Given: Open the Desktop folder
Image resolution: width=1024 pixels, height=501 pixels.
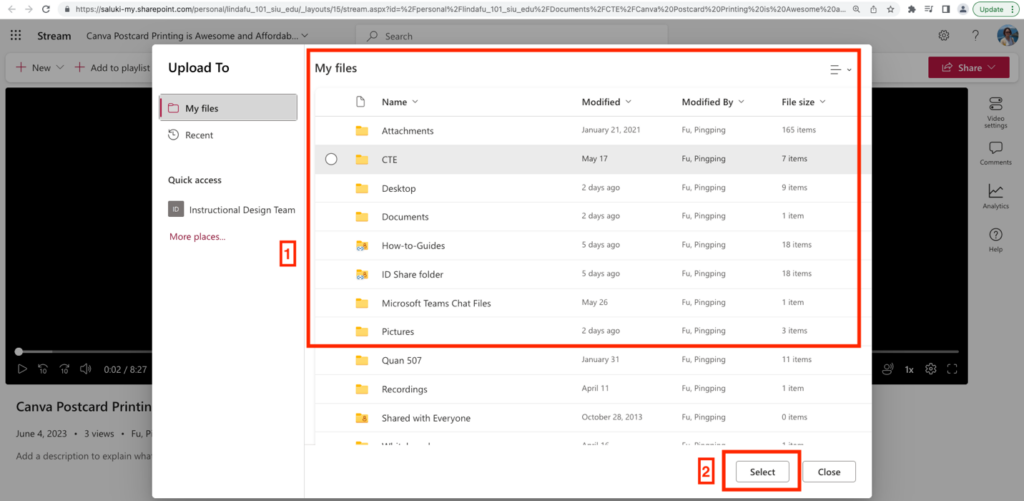Looking at the screenshot, I should tap(398, 188).
